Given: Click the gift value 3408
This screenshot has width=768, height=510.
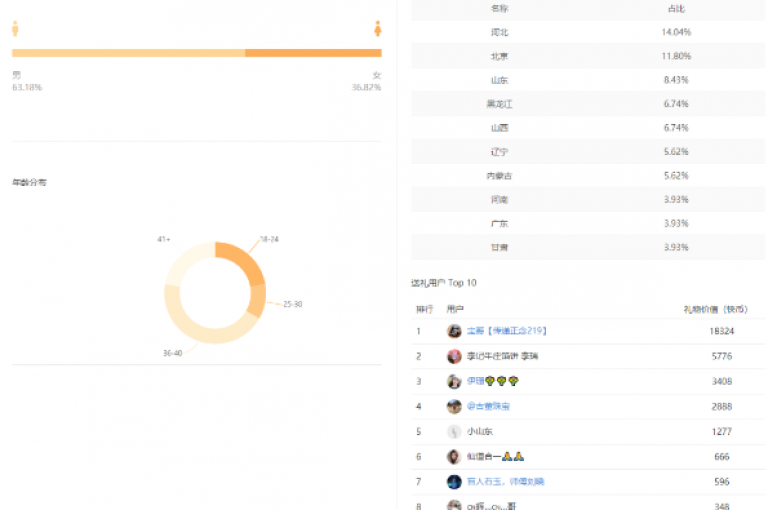Looking at the screenshot, I should coord(722,381).
